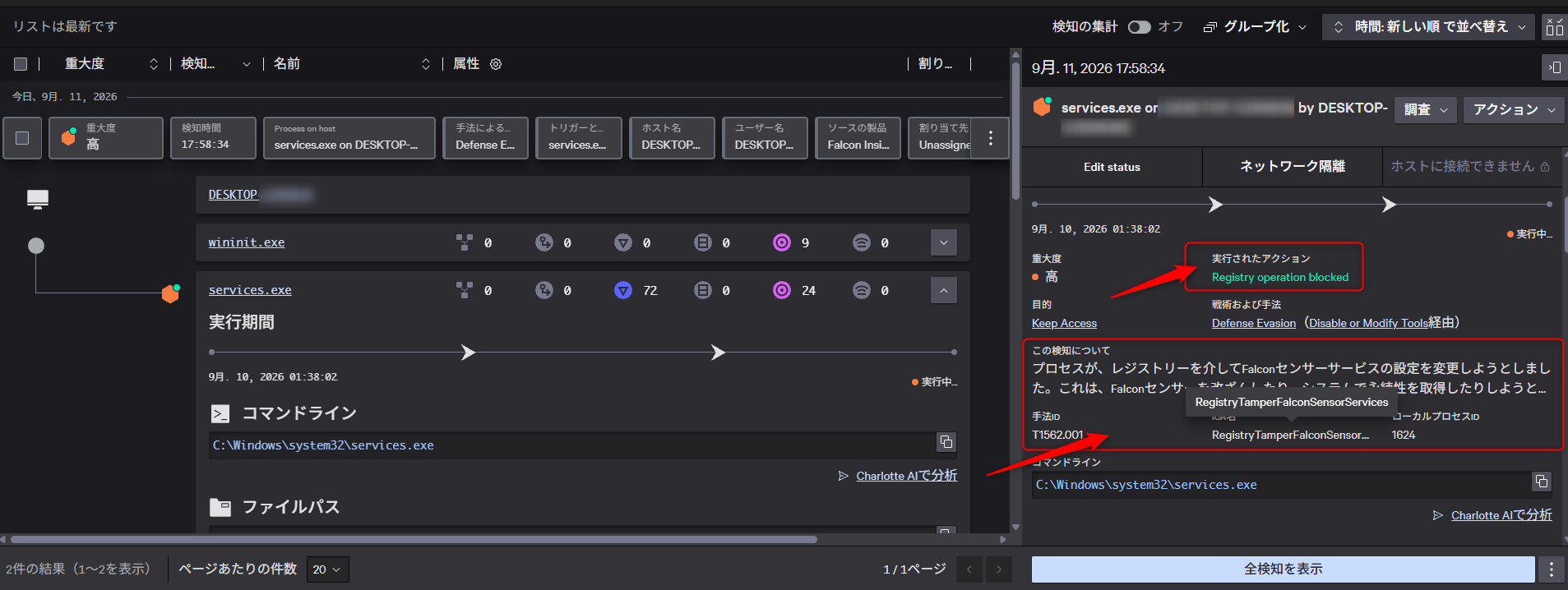Viewport: 1568px width, 590px height.
Task: Toggle the 検知の集計 switch
Action: tap(1139, 27)
